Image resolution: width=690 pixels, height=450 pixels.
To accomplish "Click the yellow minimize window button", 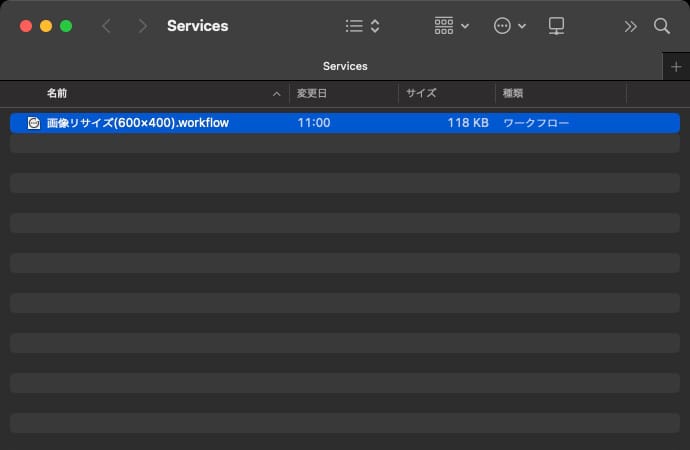I will click(x=46, y=26).
